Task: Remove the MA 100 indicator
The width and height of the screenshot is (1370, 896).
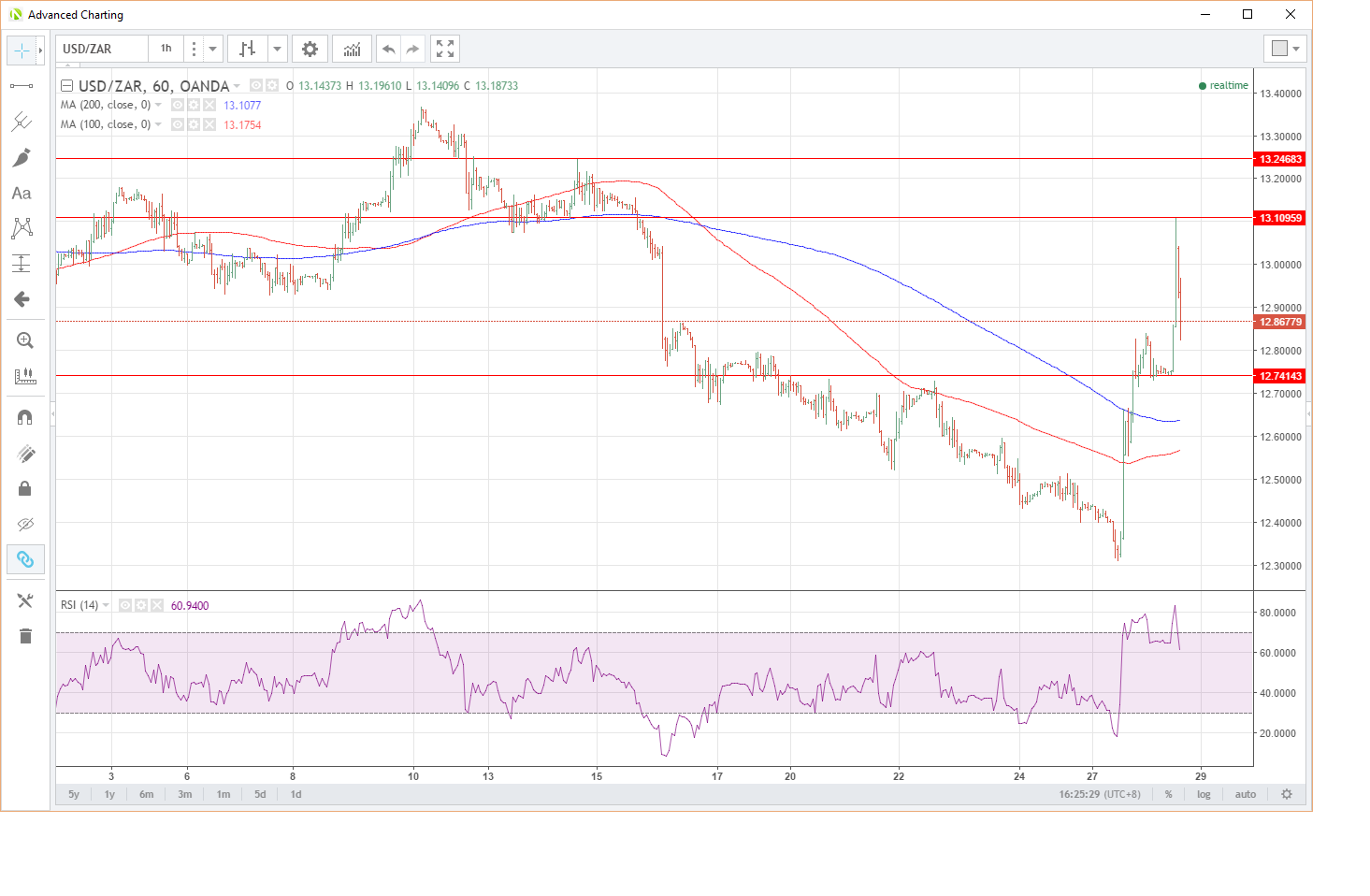Action: [x=209, y=124]
